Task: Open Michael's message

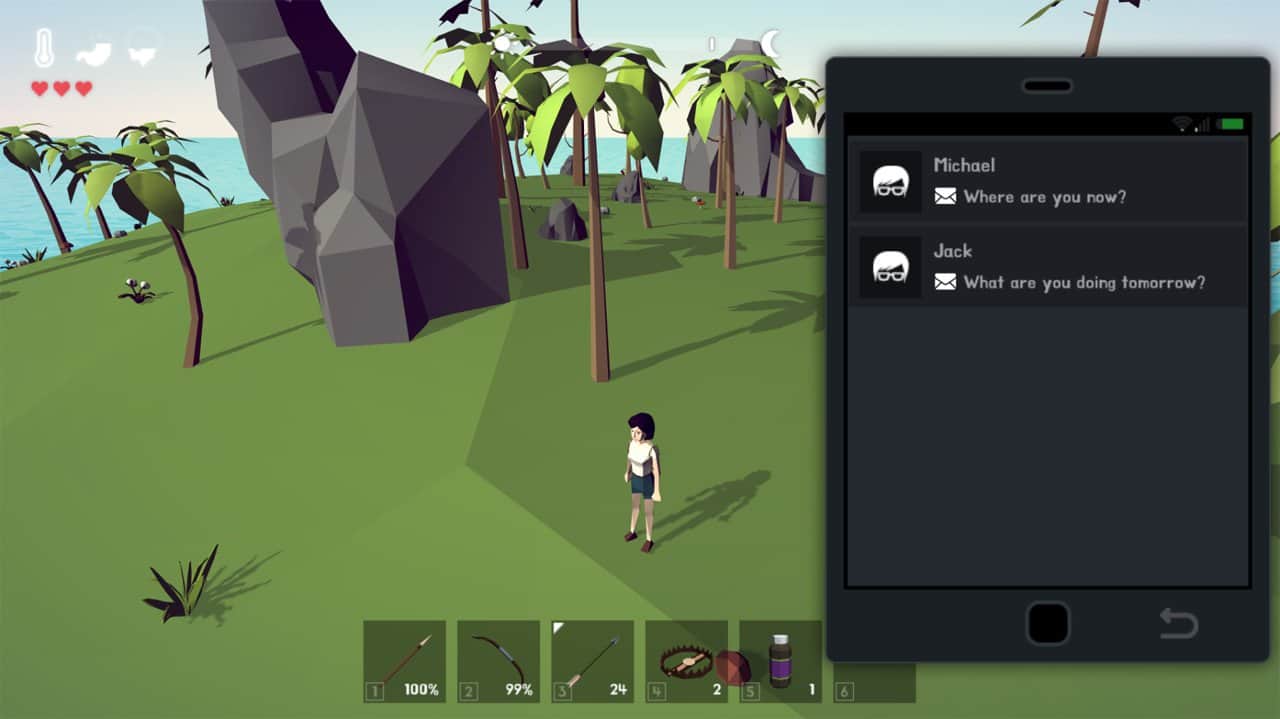Action: click(1045, 182)
